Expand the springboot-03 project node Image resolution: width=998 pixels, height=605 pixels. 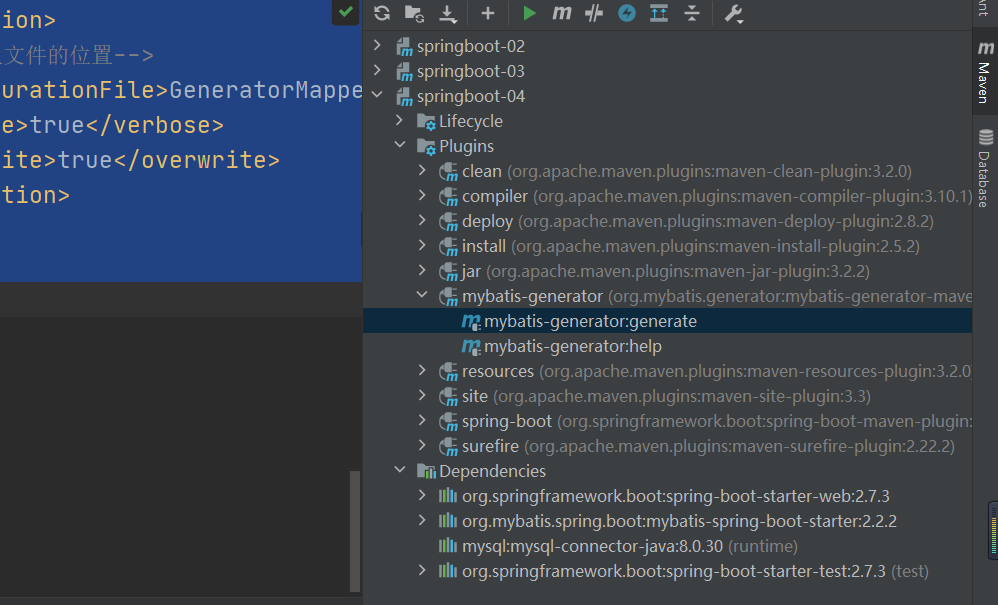[x=377, y=70]
